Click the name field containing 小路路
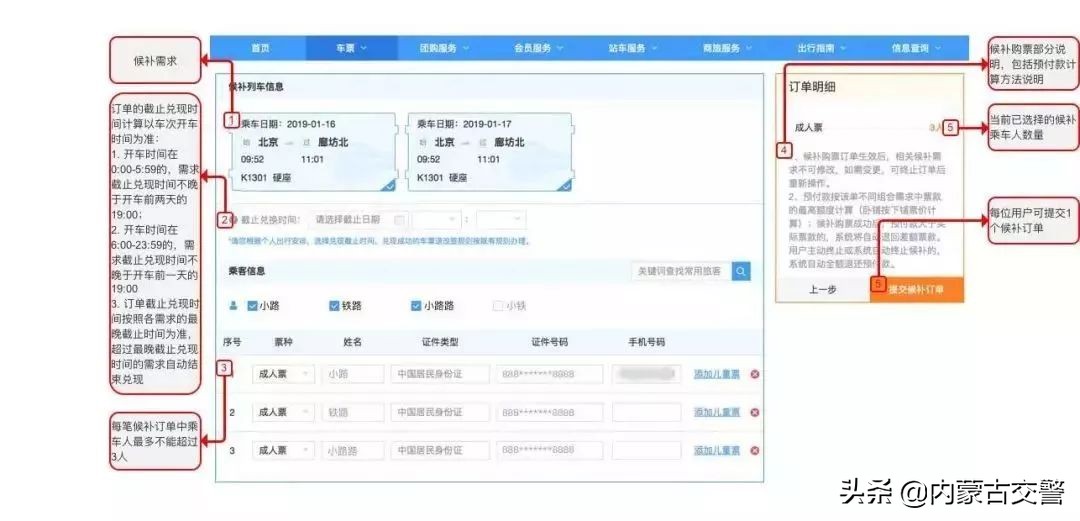 coord(353,450)
